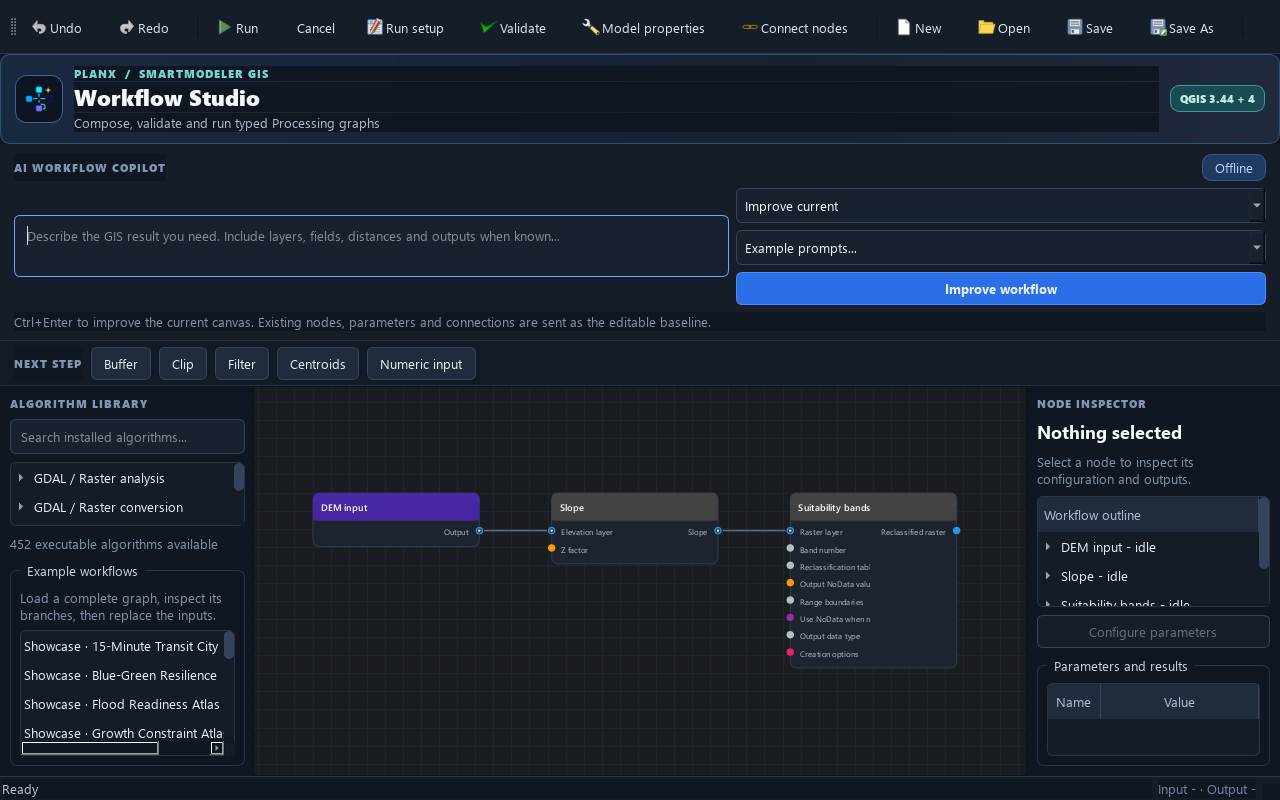Click the example workflows horizontal scrollbar

[x=90, y=748]
